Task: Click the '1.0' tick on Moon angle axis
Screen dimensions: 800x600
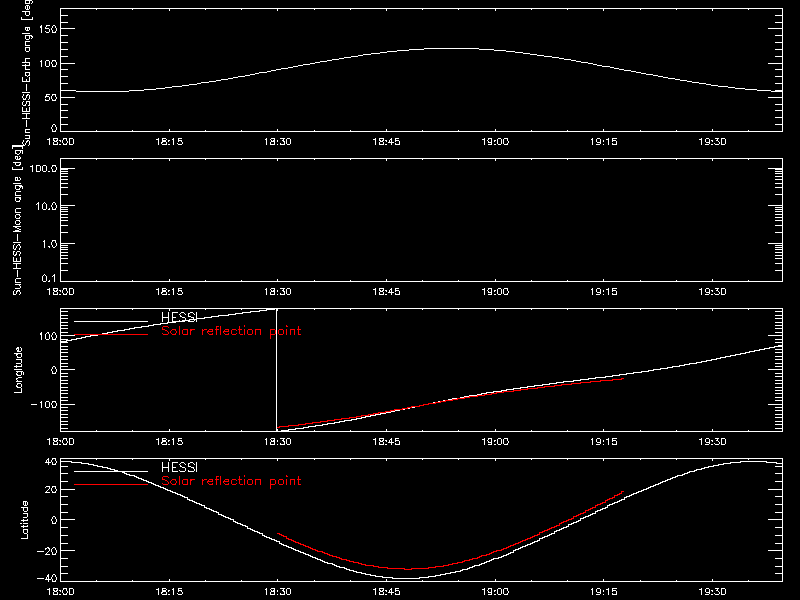Action: pyautogui.click(x=49, y=244)
